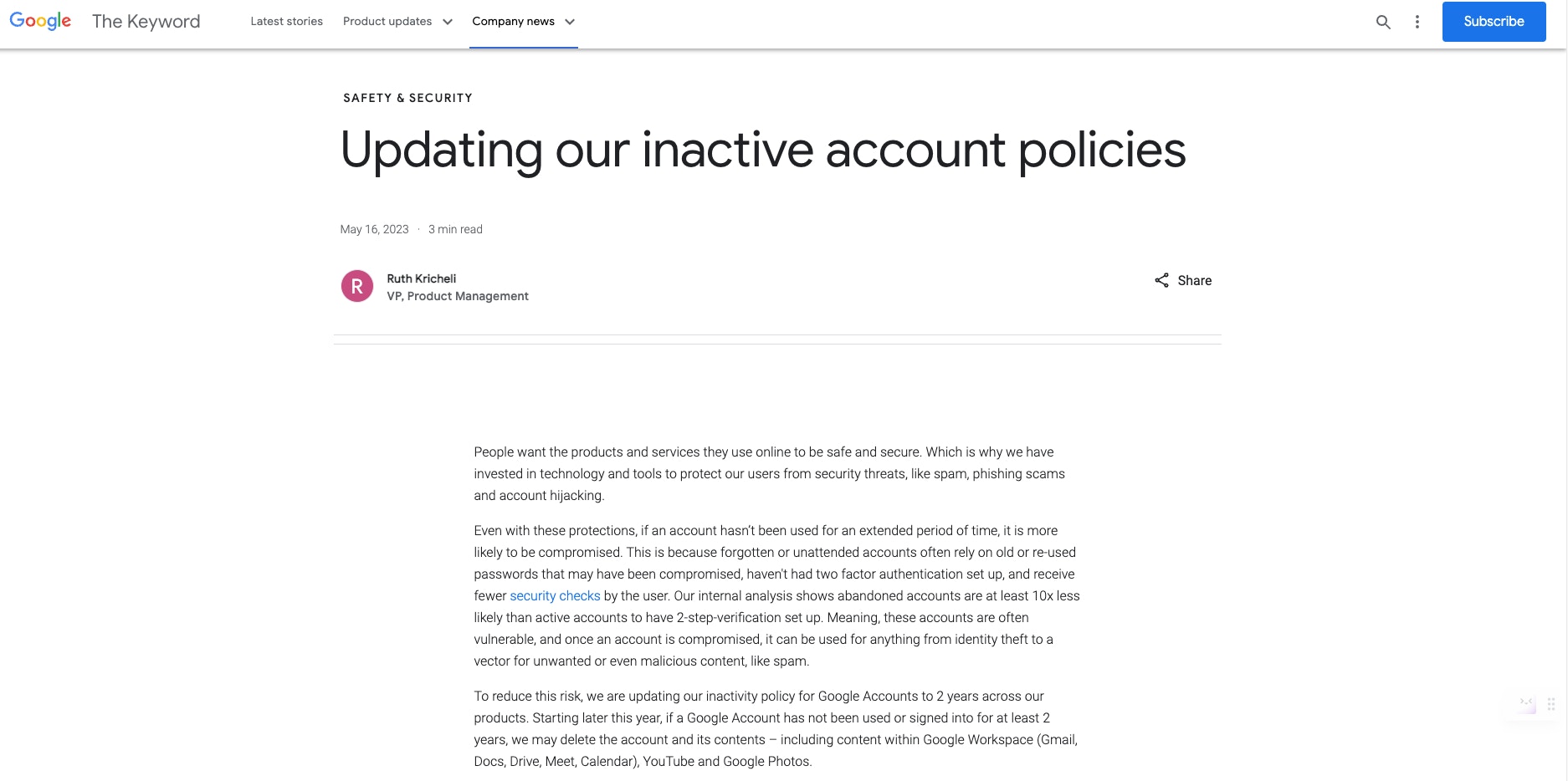Open the three-dot more options menu
Image resolution: width=1568 pixels, height=781 pixels.
point(1417,22)
